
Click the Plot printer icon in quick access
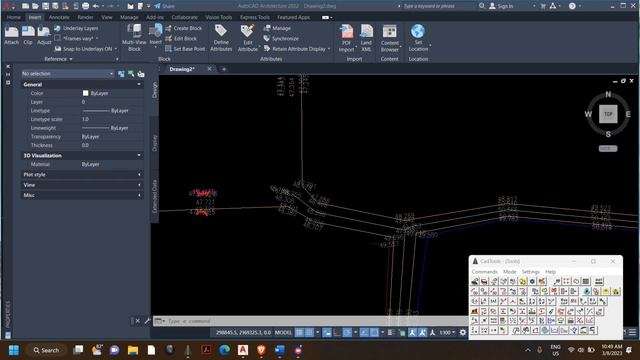point(85,6)
